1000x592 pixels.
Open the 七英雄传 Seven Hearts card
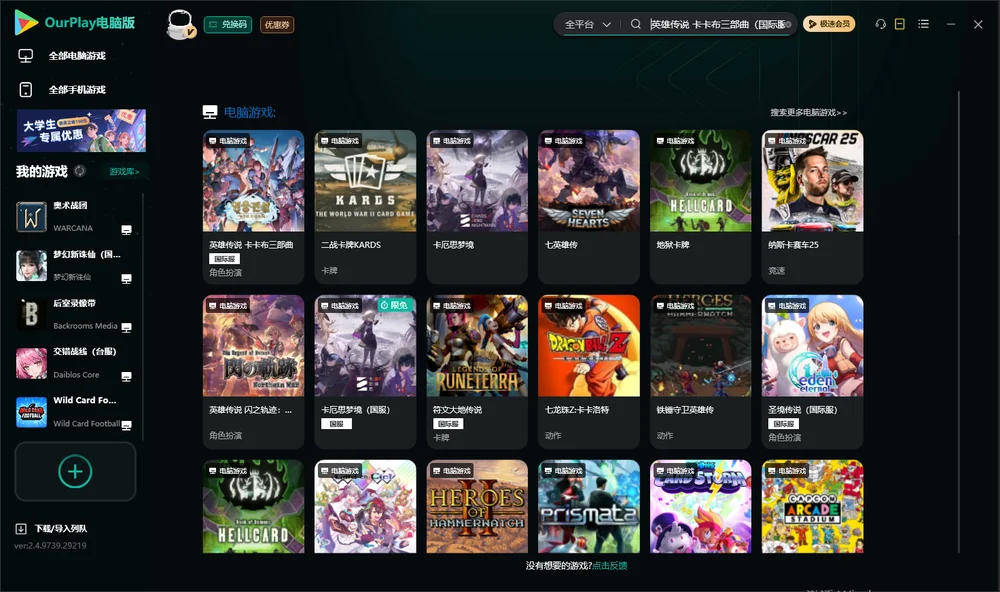[x=589, y=207]
